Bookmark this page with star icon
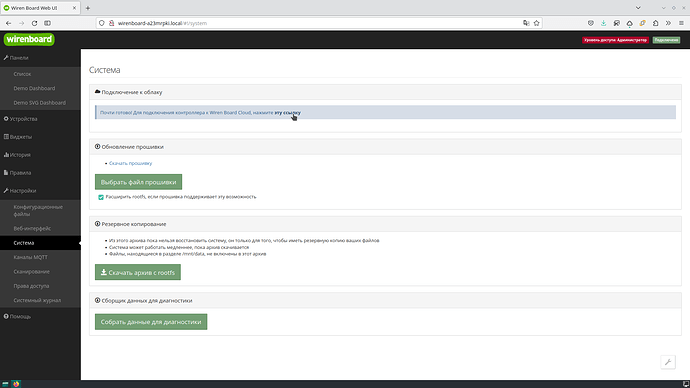 536,23
